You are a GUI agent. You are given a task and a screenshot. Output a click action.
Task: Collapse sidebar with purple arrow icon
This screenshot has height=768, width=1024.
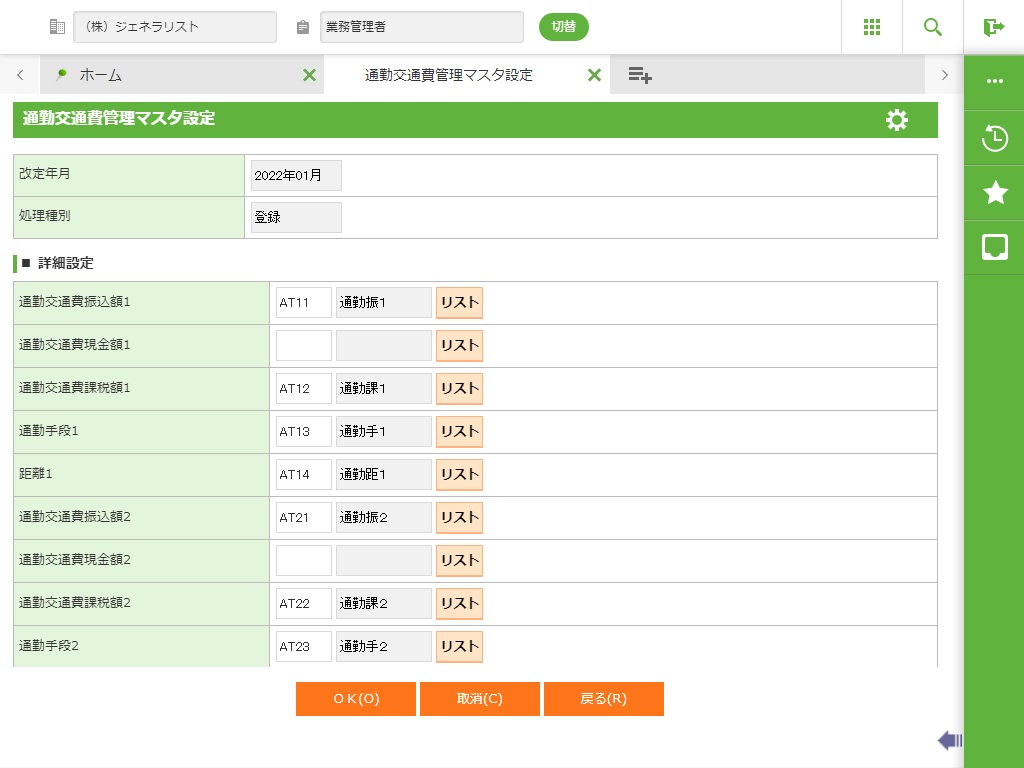coord(949,740)
